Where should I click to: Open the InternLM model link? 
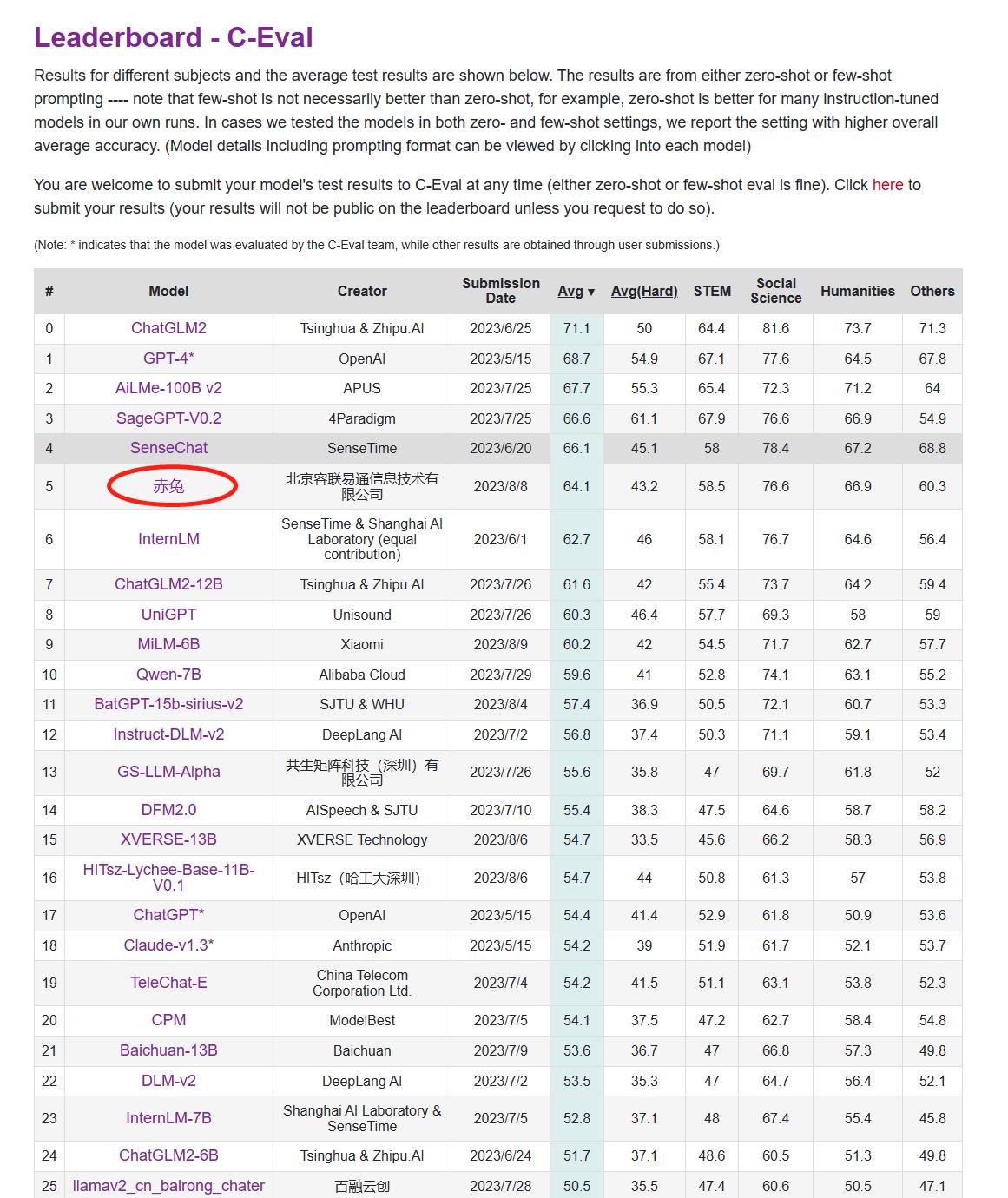pos(168,539)
